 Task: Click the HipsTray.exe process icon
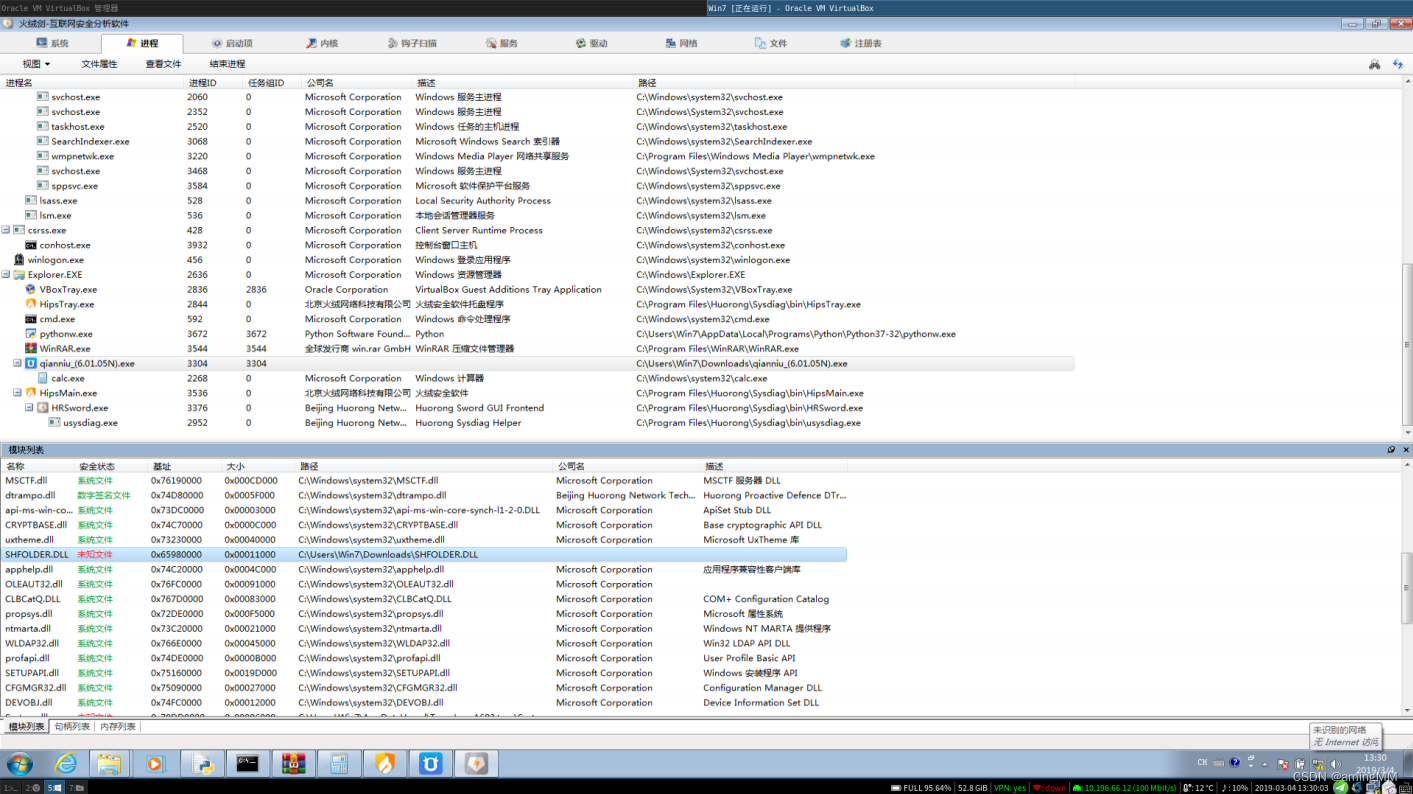(x=31, y=304)
